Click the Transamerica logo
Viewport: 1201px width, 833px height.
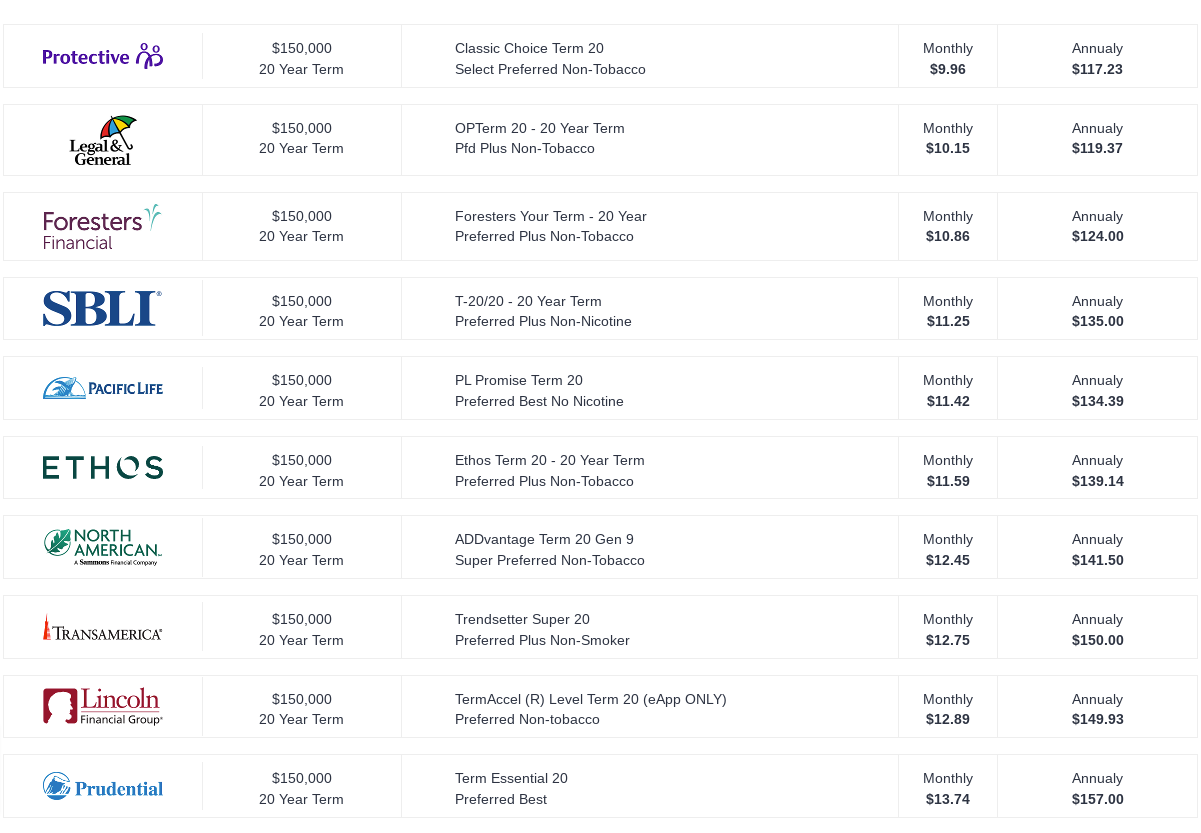[x=102, y=628]
